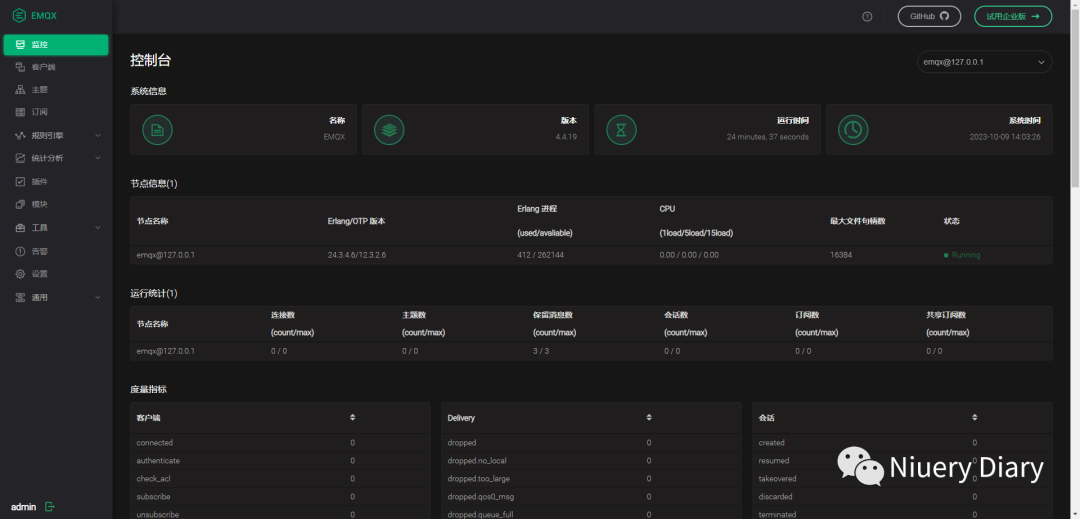Screen dimensions: 1080x519
Task: Click the Running status label
Action: tap(966, 255)
